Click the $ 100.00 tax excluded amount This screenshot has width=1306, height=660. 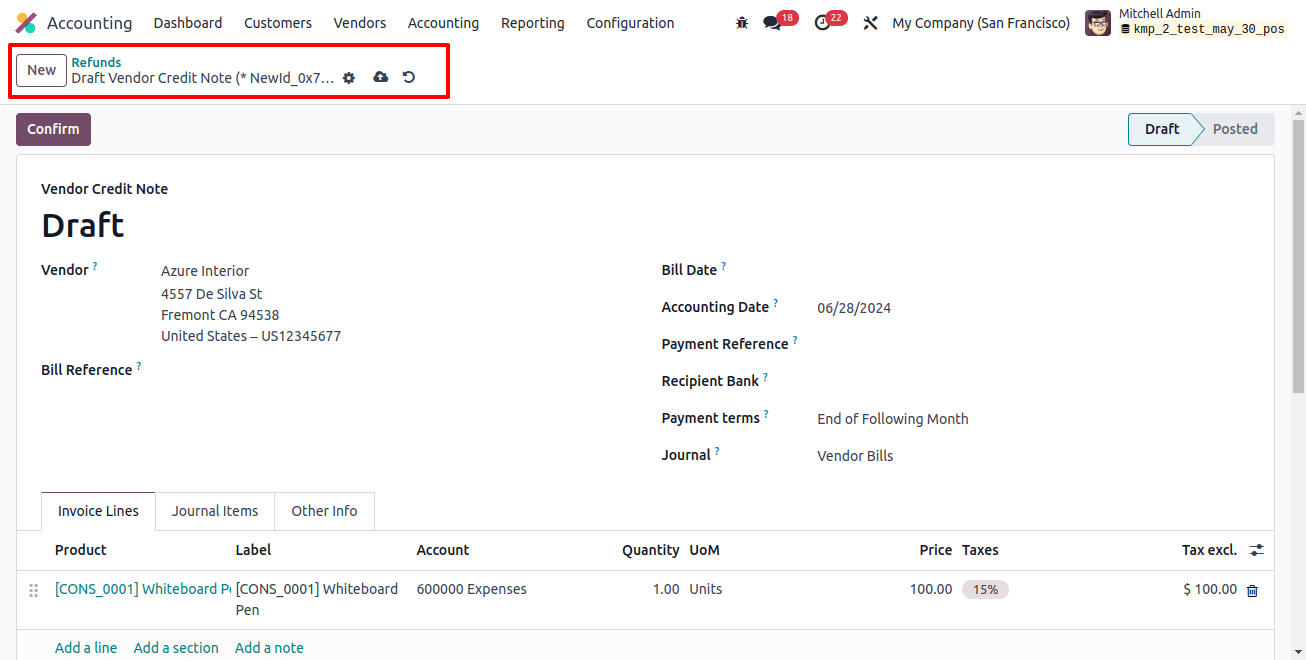[1210, 589]
